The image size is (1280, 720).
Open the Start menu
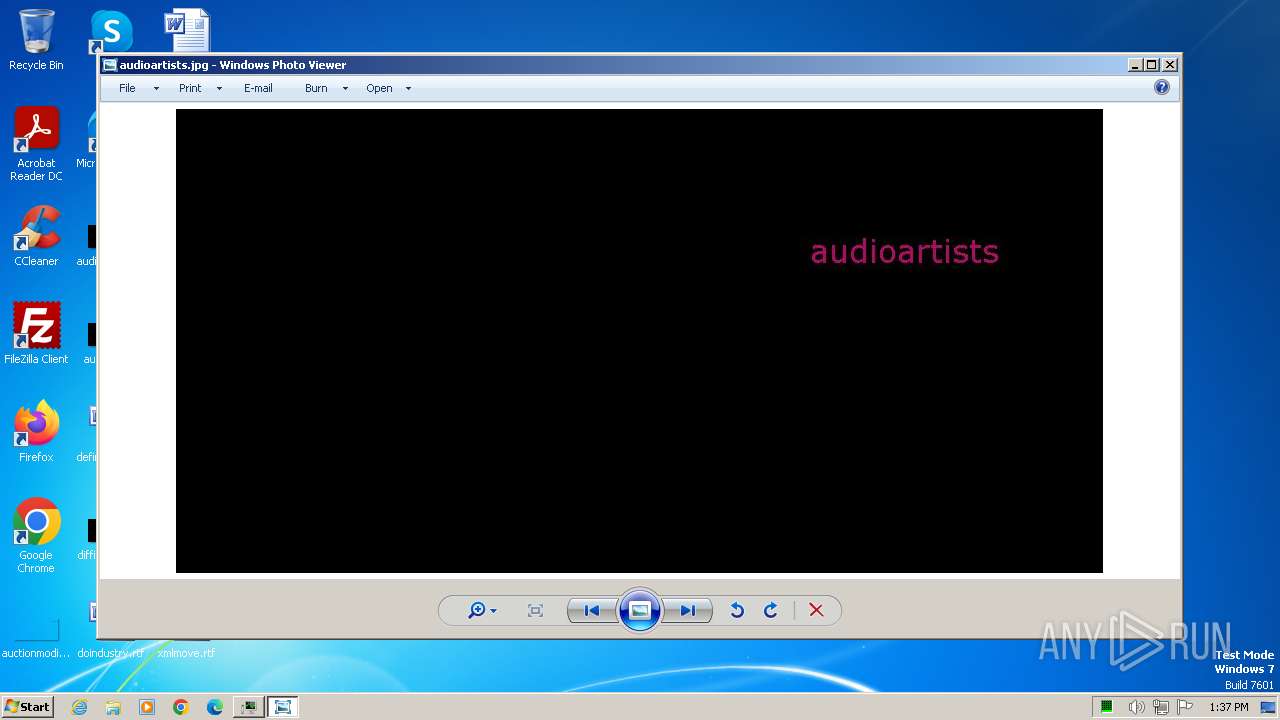point(27,706)
